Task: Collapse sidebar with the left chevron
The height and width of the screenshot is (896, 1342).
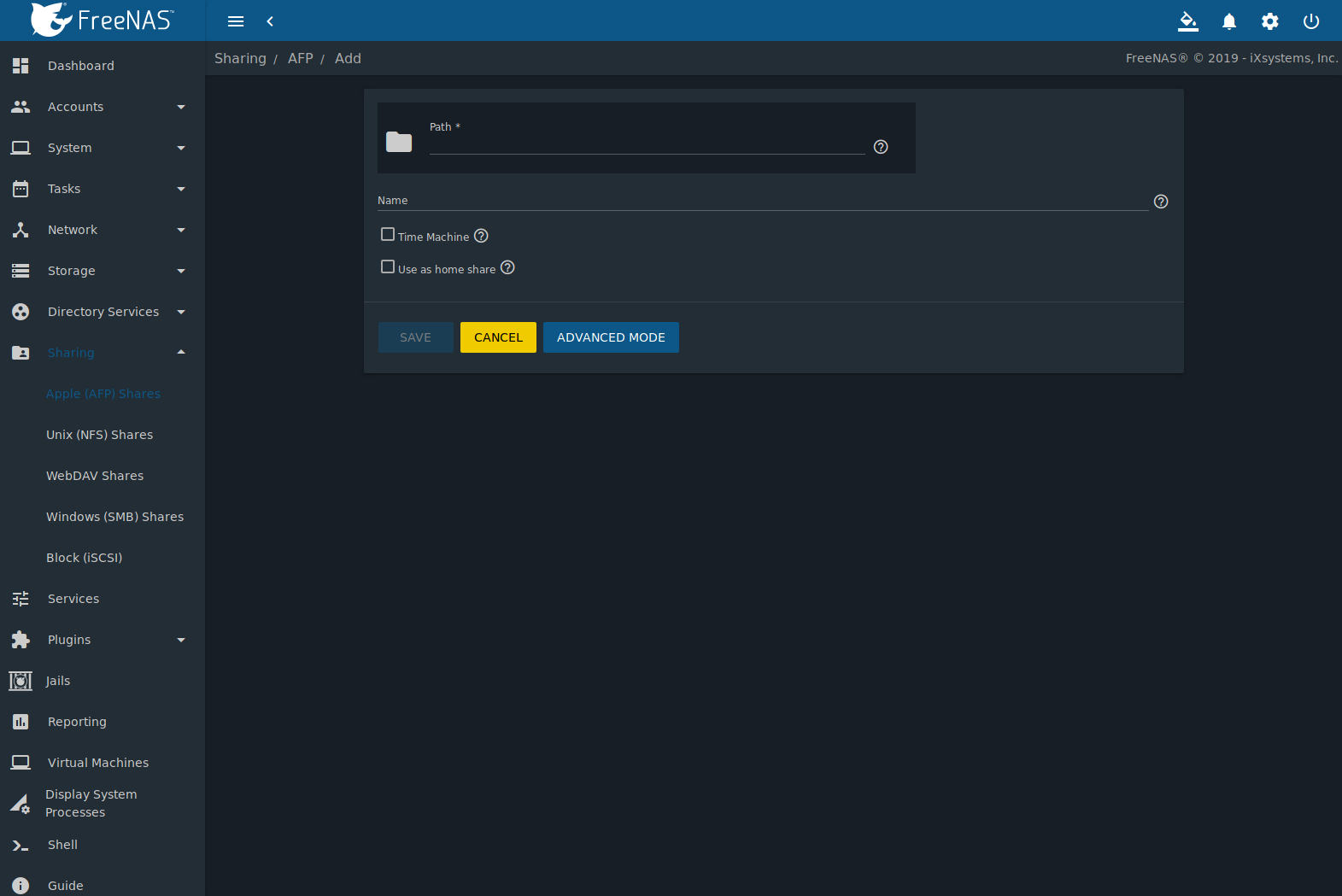Action: [x=270, y=21]
